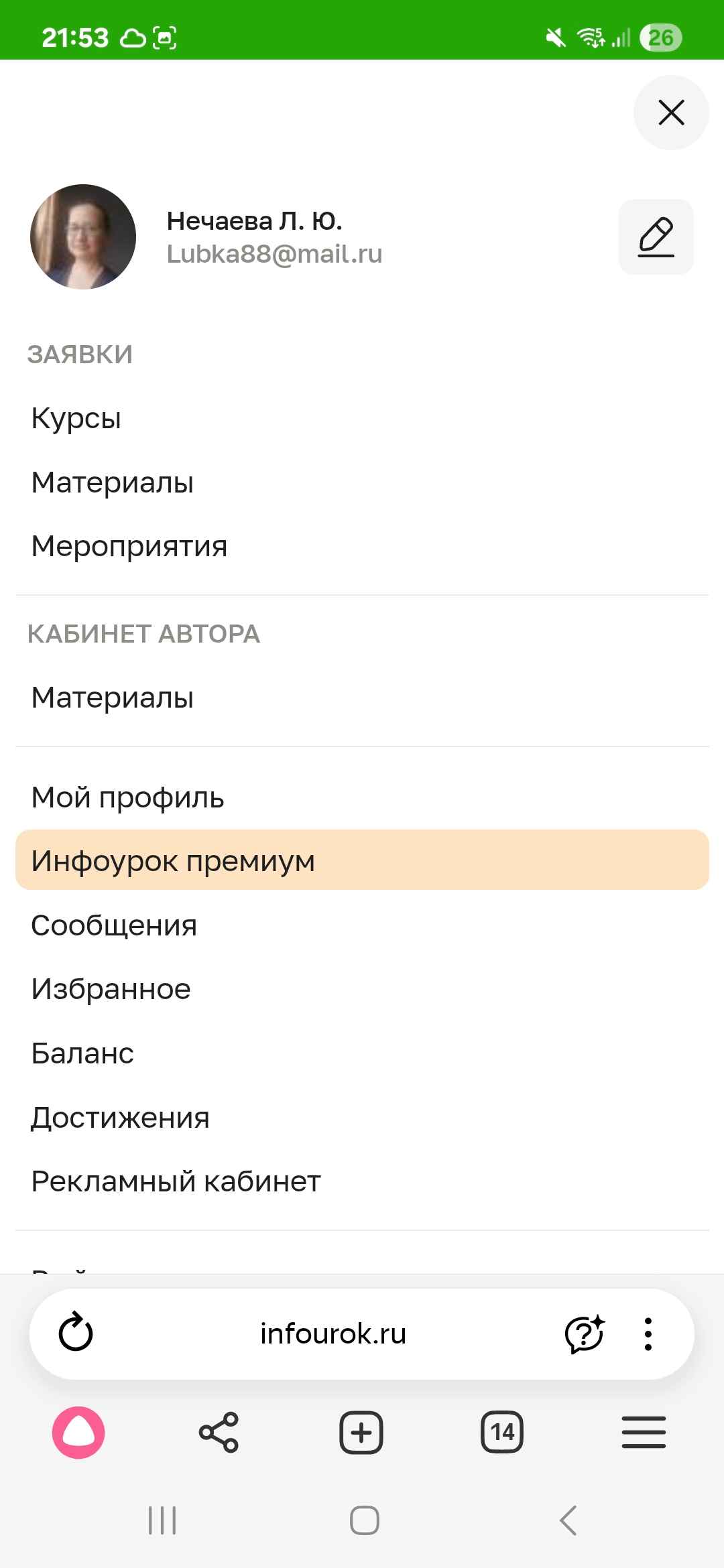Launch the Alice assistant button
724x1568 pixels.
coord(78,1433)
